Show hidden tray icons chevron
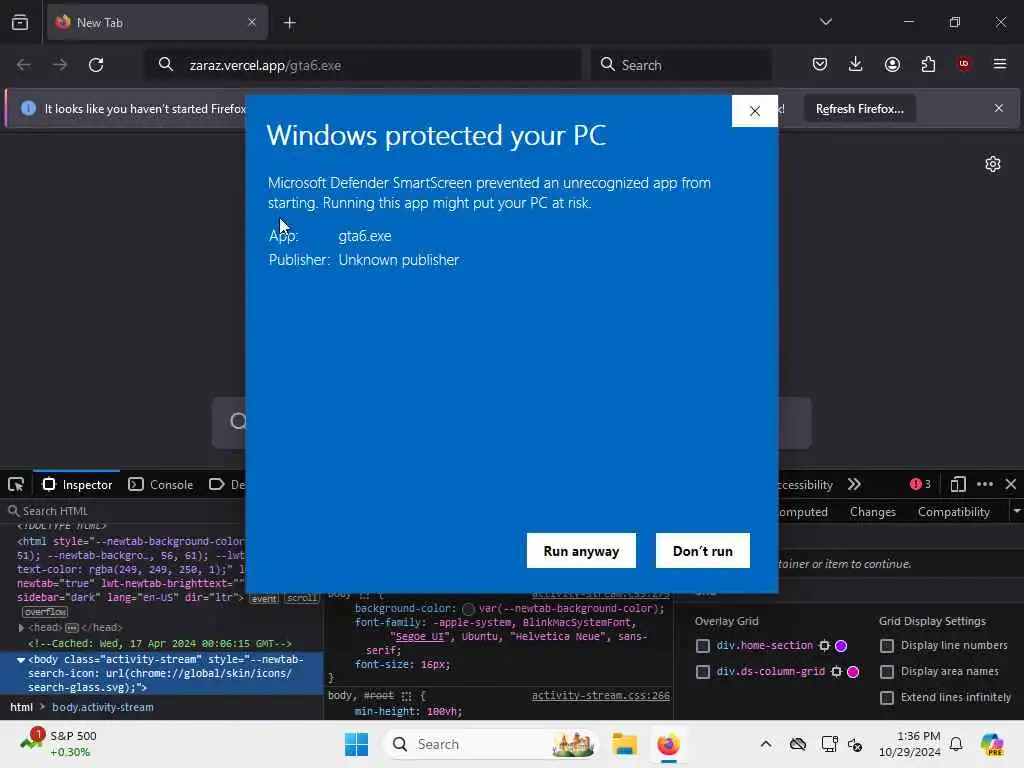 coord(765,744)
